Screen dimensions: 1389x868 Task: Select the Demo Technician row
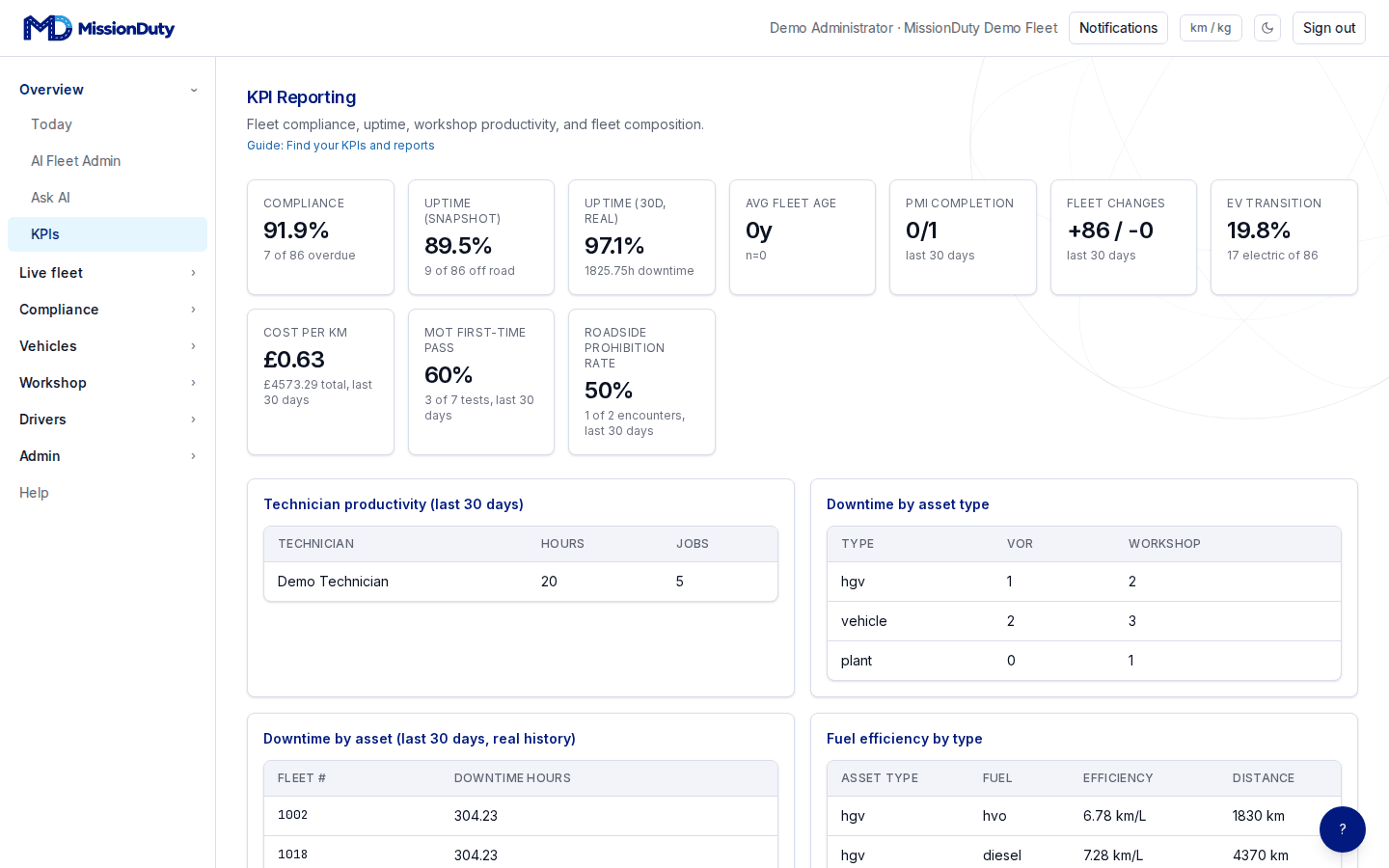pyautogui.click(x=521, y=582)
